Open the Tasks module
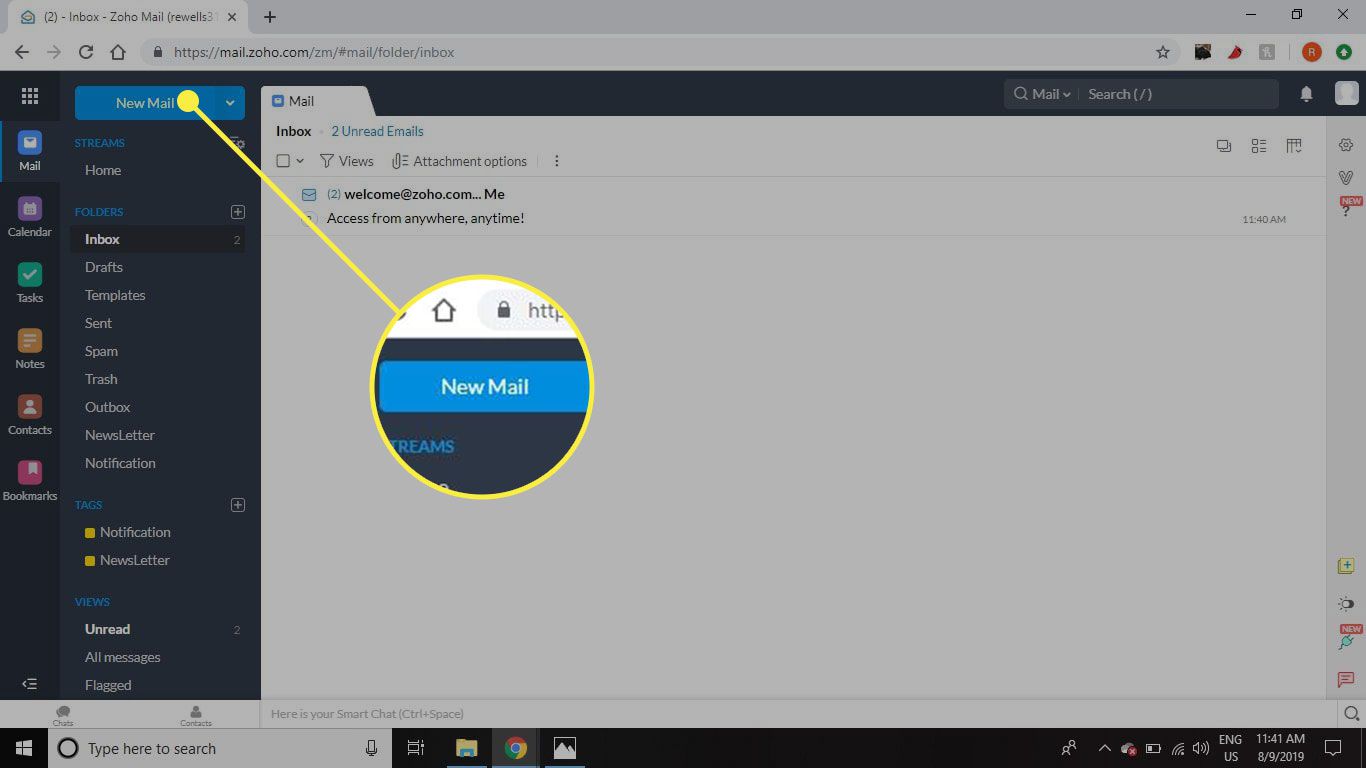The image size is (1366, 768). pyautogui.click(x=30, y=283)
